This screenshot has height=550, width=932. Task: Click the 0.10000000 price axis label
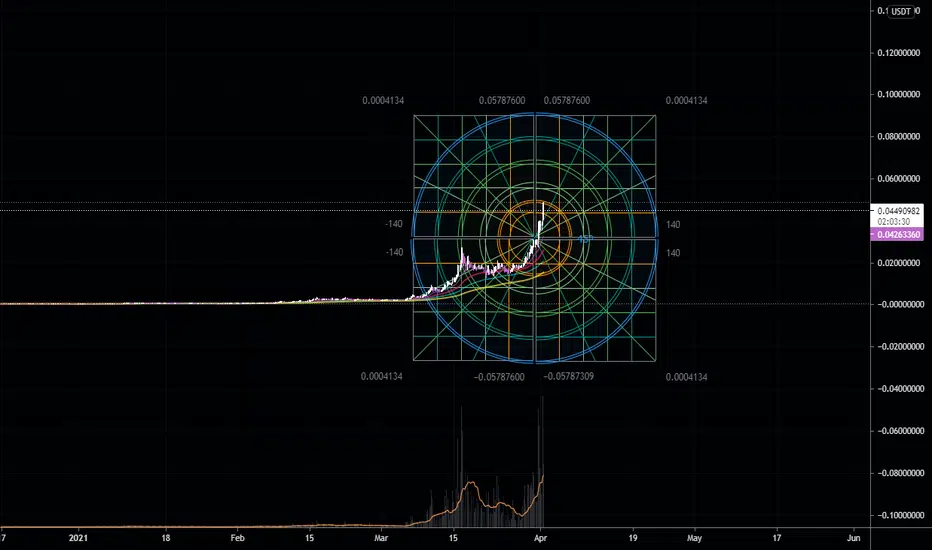898,95
